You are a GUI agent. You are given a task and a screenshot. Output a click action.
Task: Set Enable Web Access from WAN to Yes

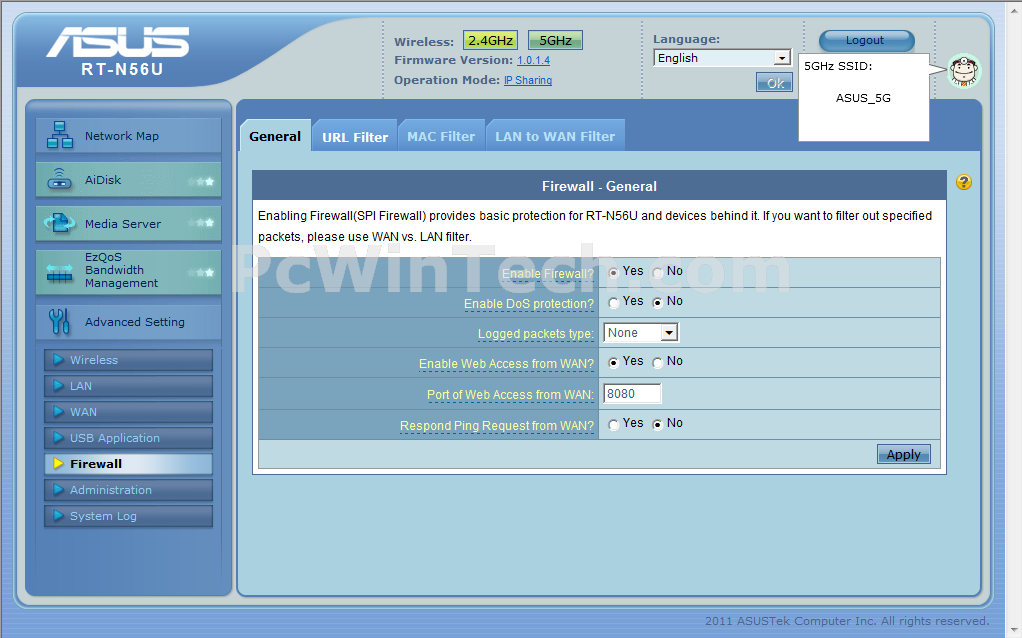click(613, 362)
